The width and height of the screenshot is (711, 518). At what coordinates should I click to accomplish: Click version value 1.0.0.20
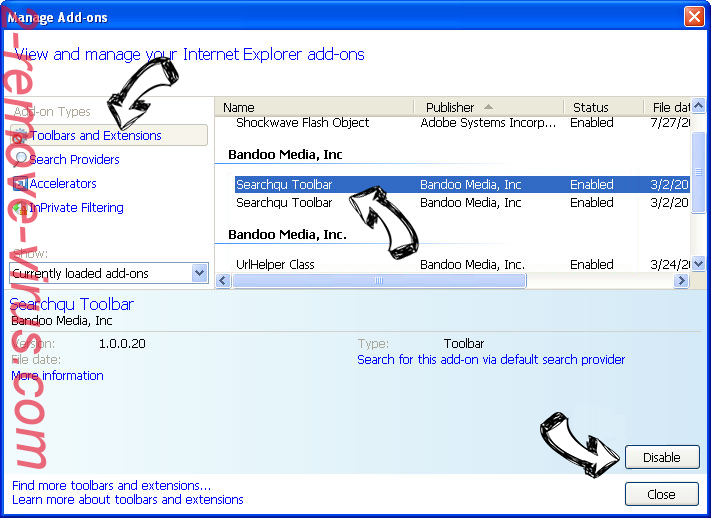(122, 343)
